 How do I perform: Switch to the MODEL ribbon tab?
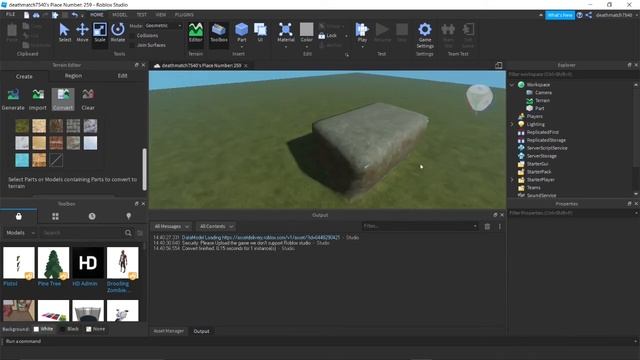120,15
